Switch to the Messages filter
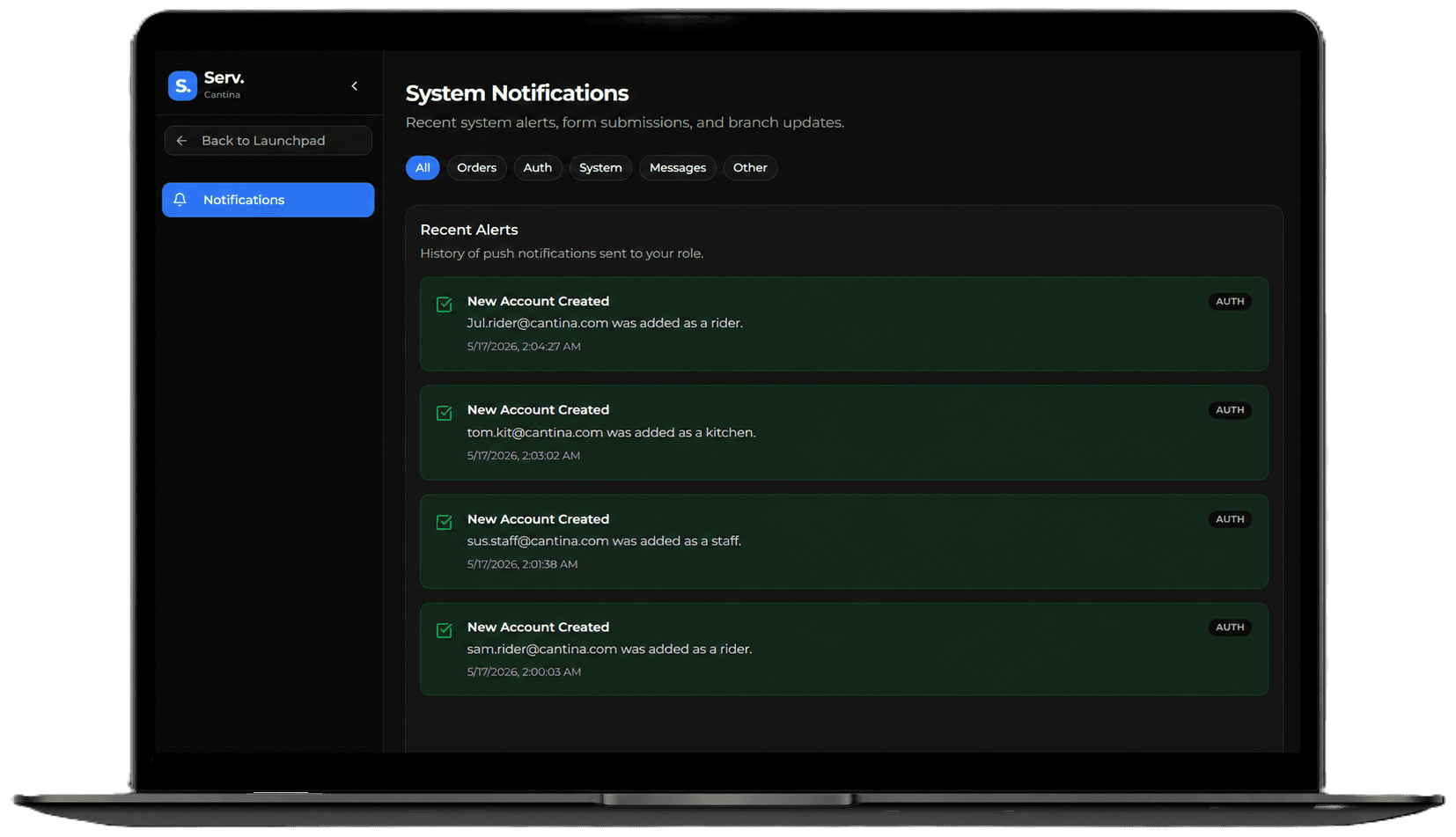The image size is (1456, 837). (x=678, y=167)
